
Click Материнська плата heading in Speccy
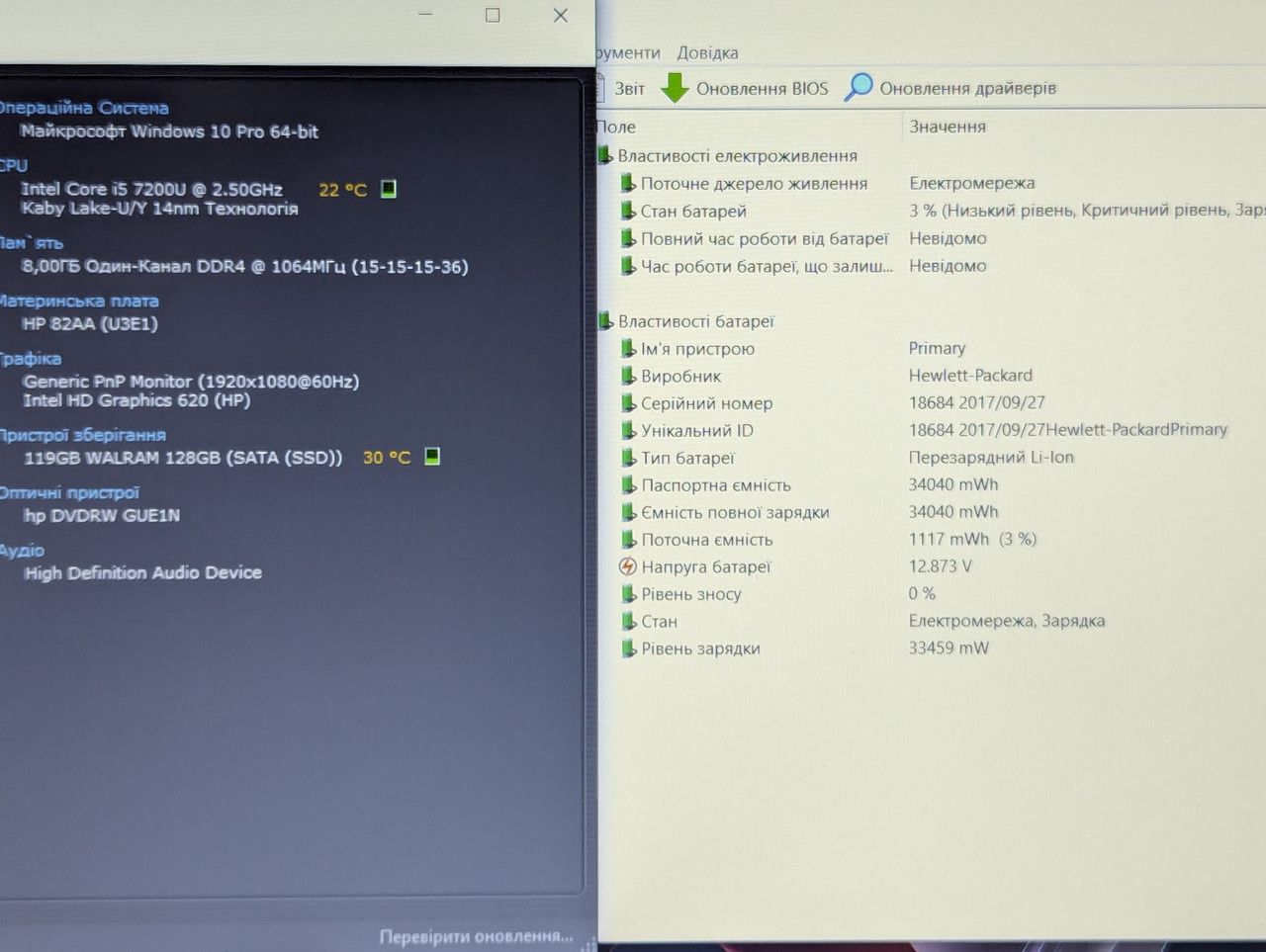[79, 301]
